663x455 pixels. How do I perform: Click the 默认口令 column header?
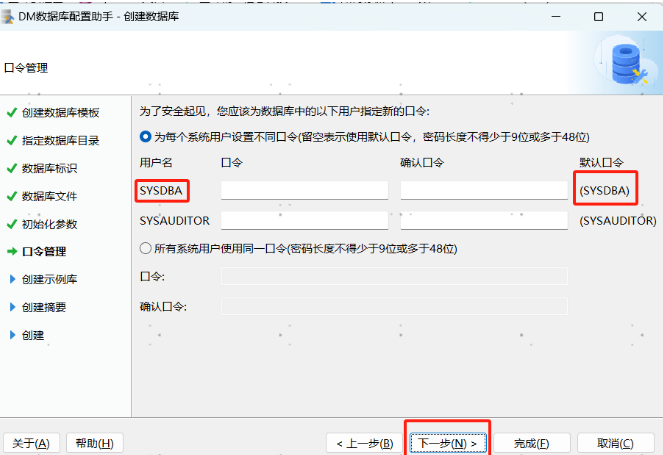601,163
